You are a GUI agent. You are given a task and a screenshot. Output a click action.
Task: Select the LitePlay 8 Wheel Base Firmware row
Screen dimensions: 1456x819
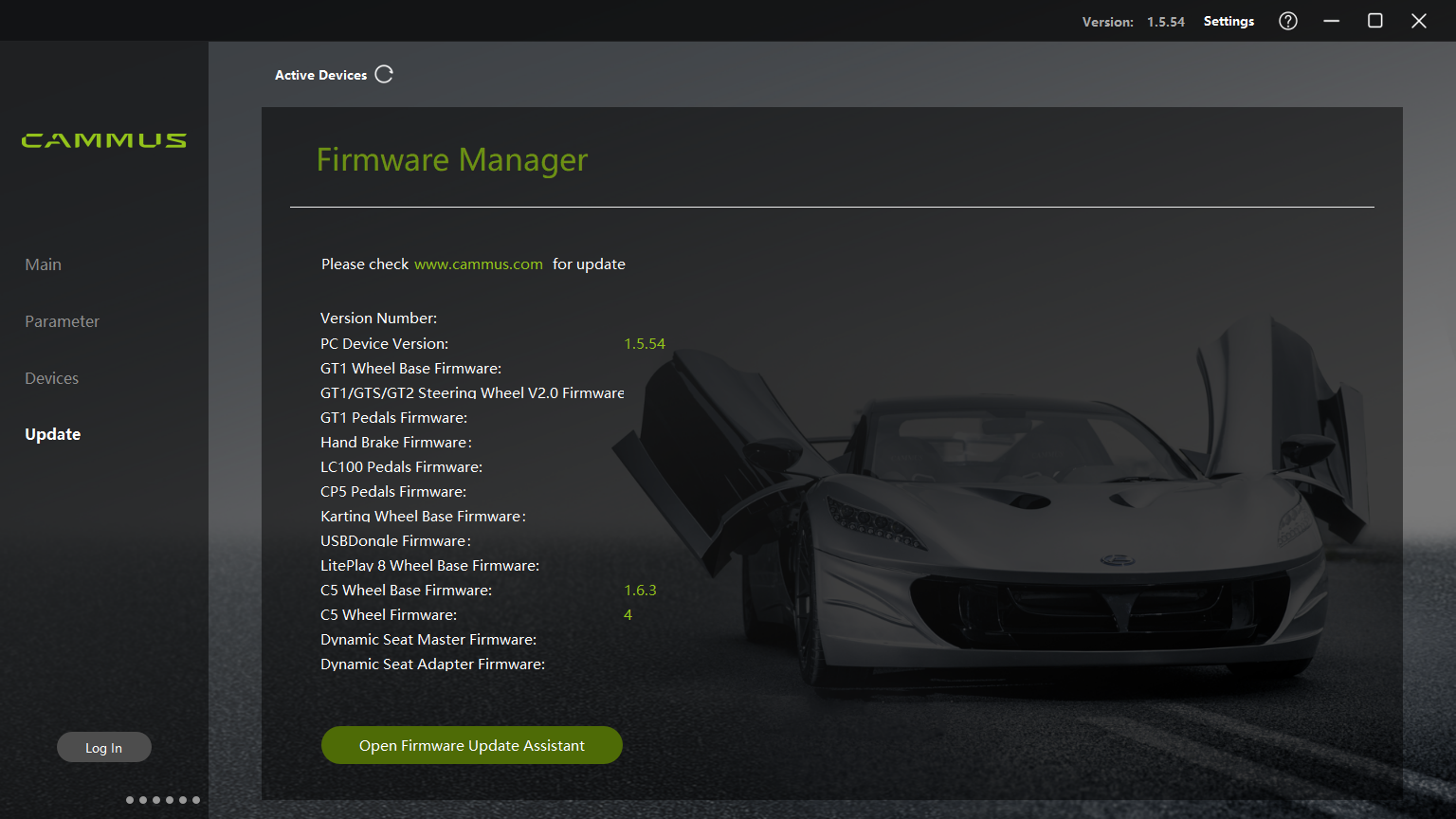(429, 565)
